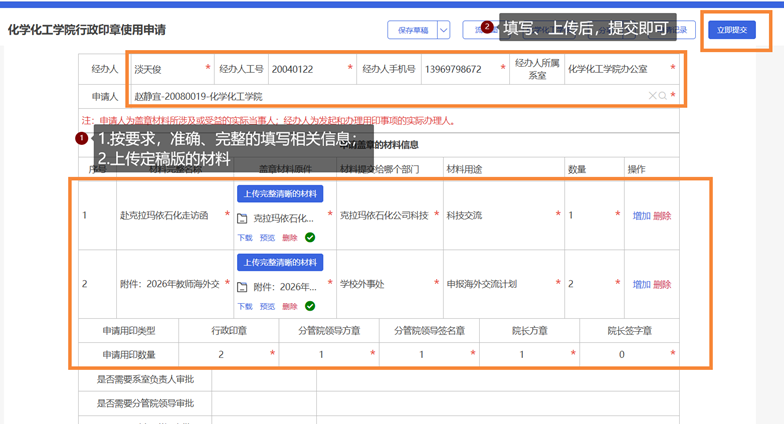Click file icon for 附件：2026年 attachment

[242, 285]
